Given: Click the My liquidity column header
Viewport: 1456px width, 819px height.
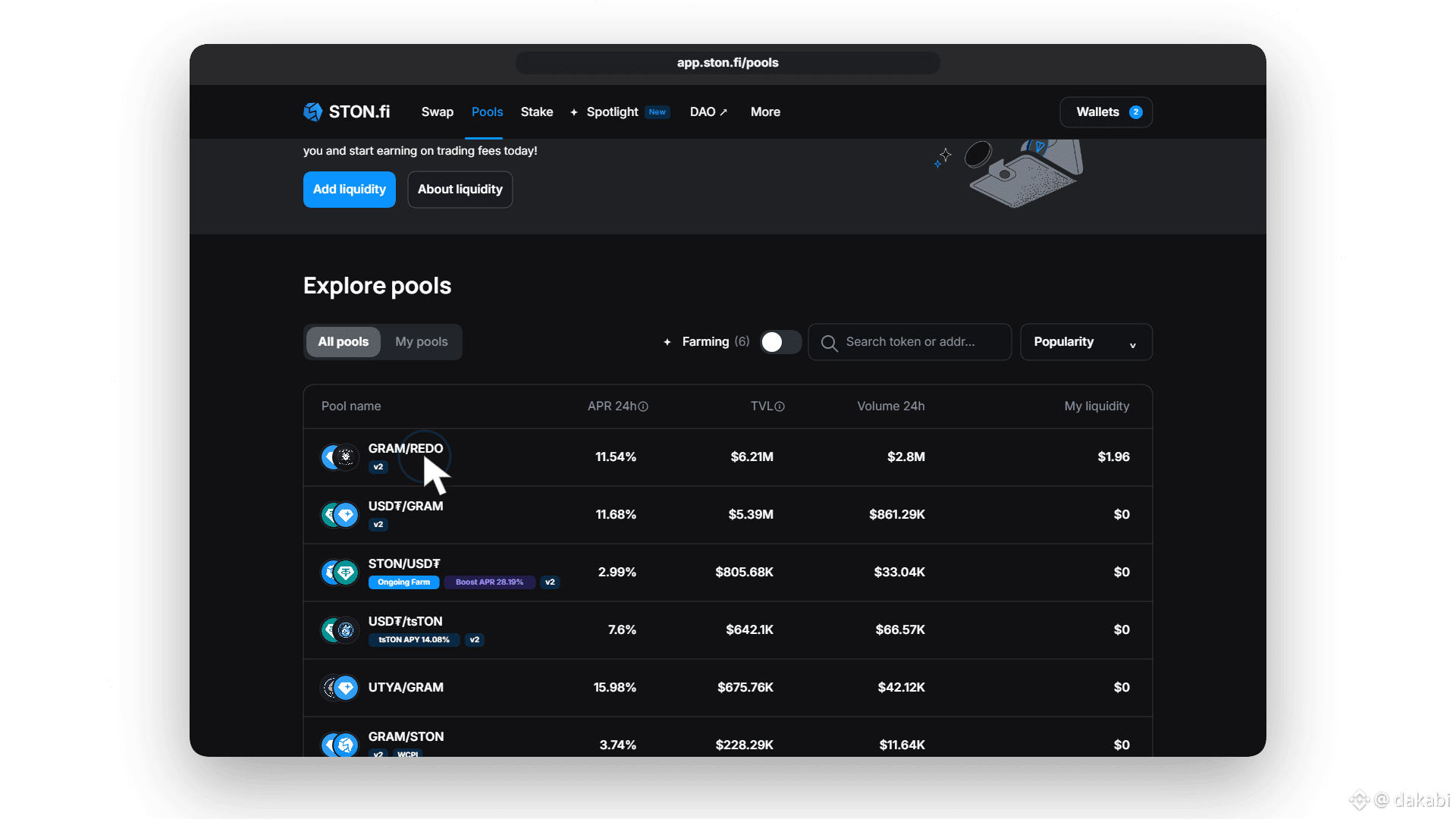Looking at the screenshot, I should point(1097,406).
